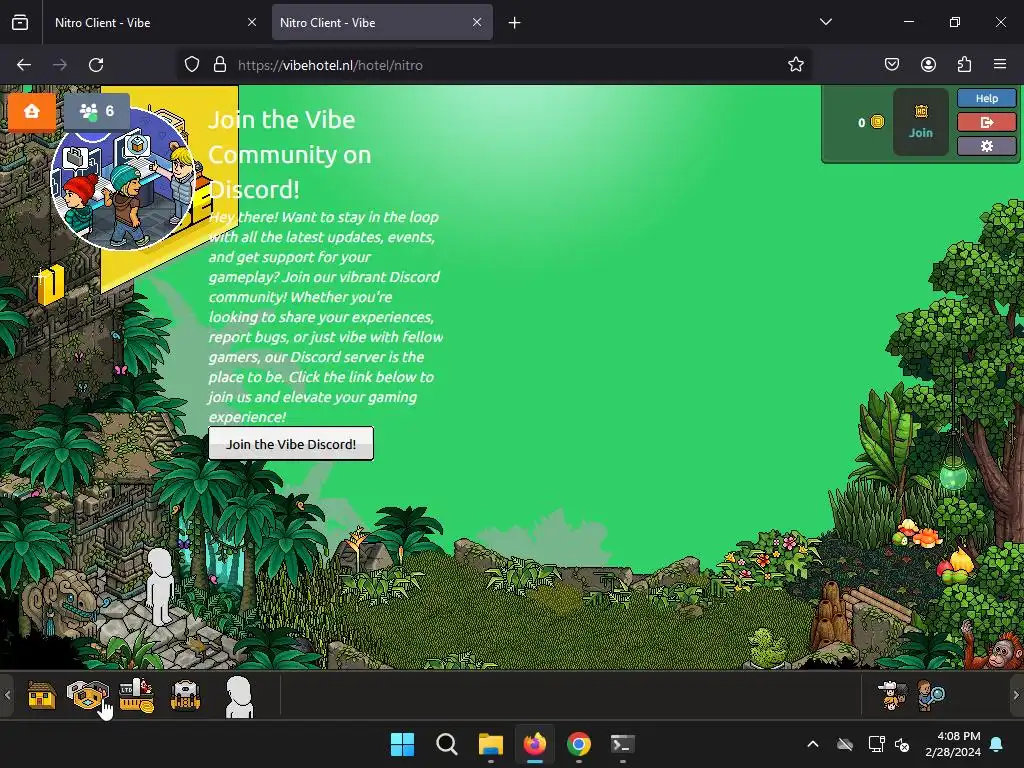Click the red logout button
Screen dimensions: 1024x768
[x=987, y=121]
